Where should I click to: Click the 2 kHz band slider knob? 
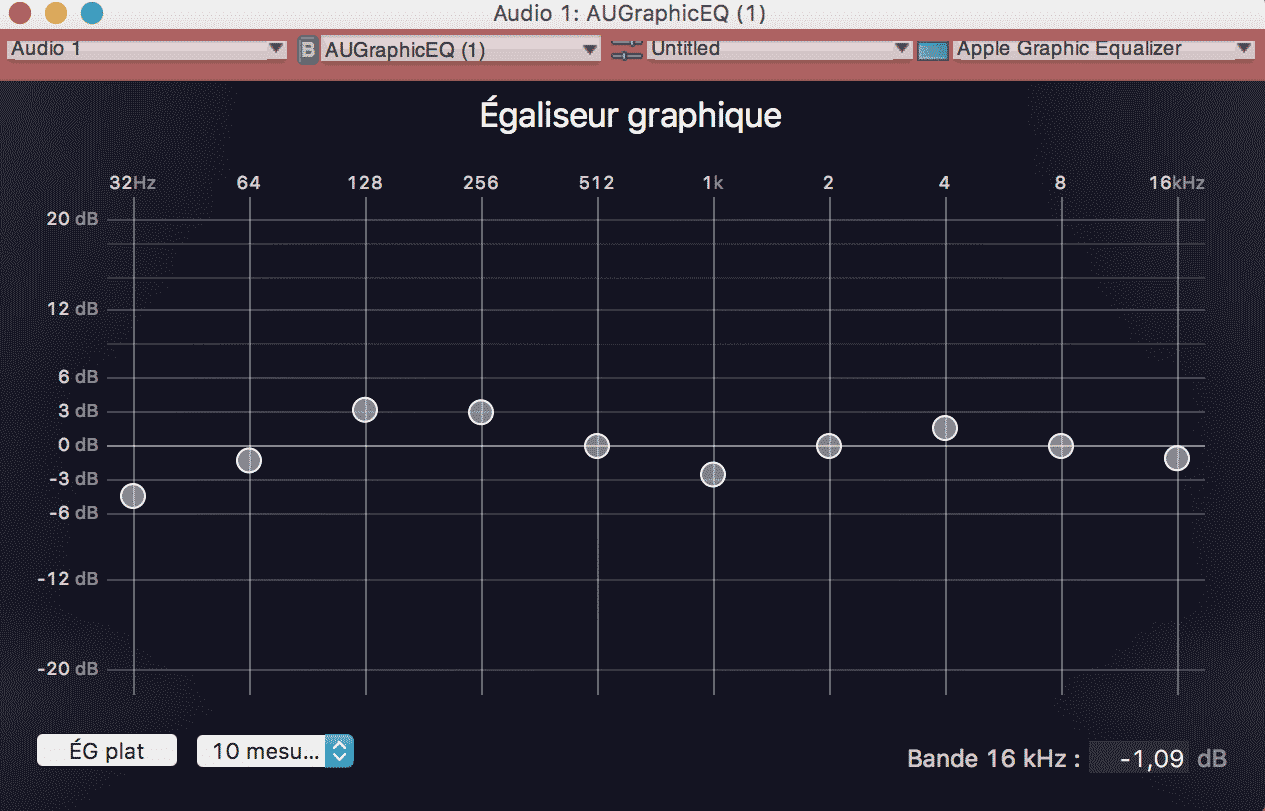coord(829,446)
